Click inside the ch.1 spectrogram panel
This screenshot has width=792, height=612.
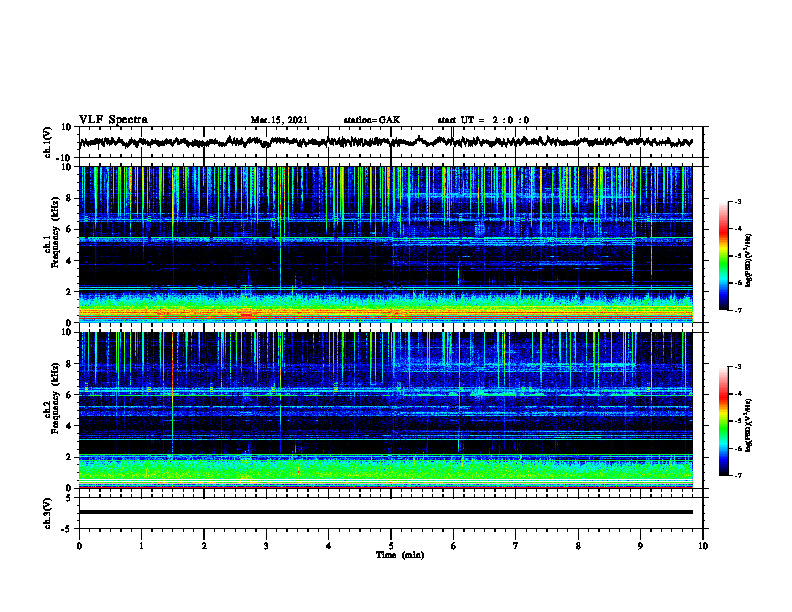[x=385, y=244]
